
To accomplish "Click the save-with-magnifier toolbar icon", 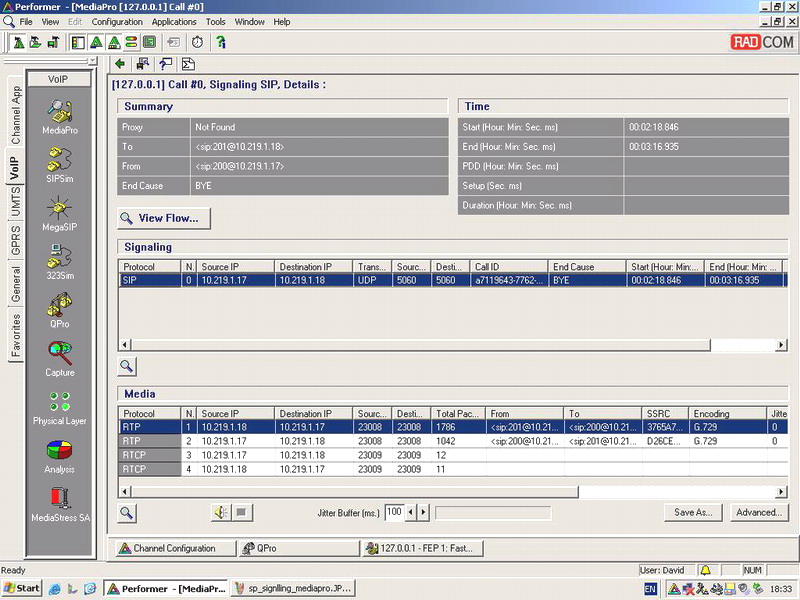I will tap(143, 64).
